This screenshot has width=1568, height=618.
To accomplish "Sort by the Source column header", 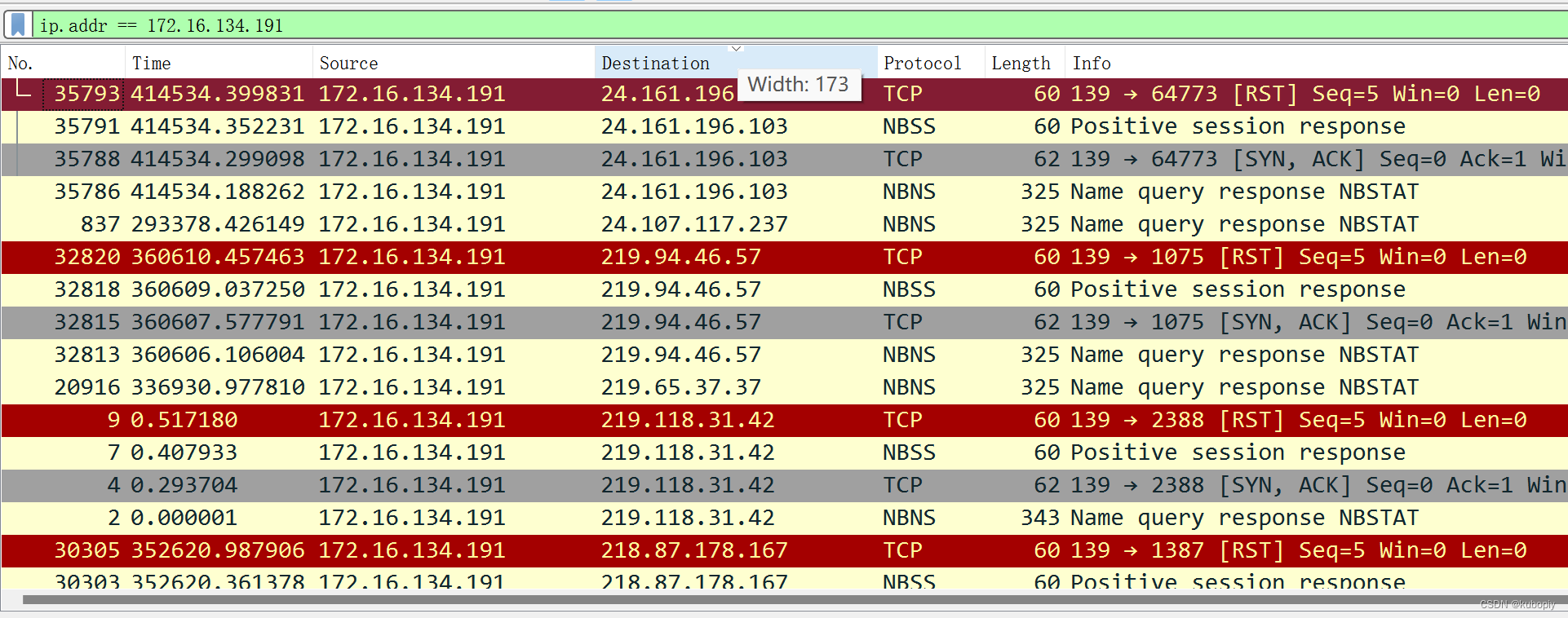I will 454,63.
